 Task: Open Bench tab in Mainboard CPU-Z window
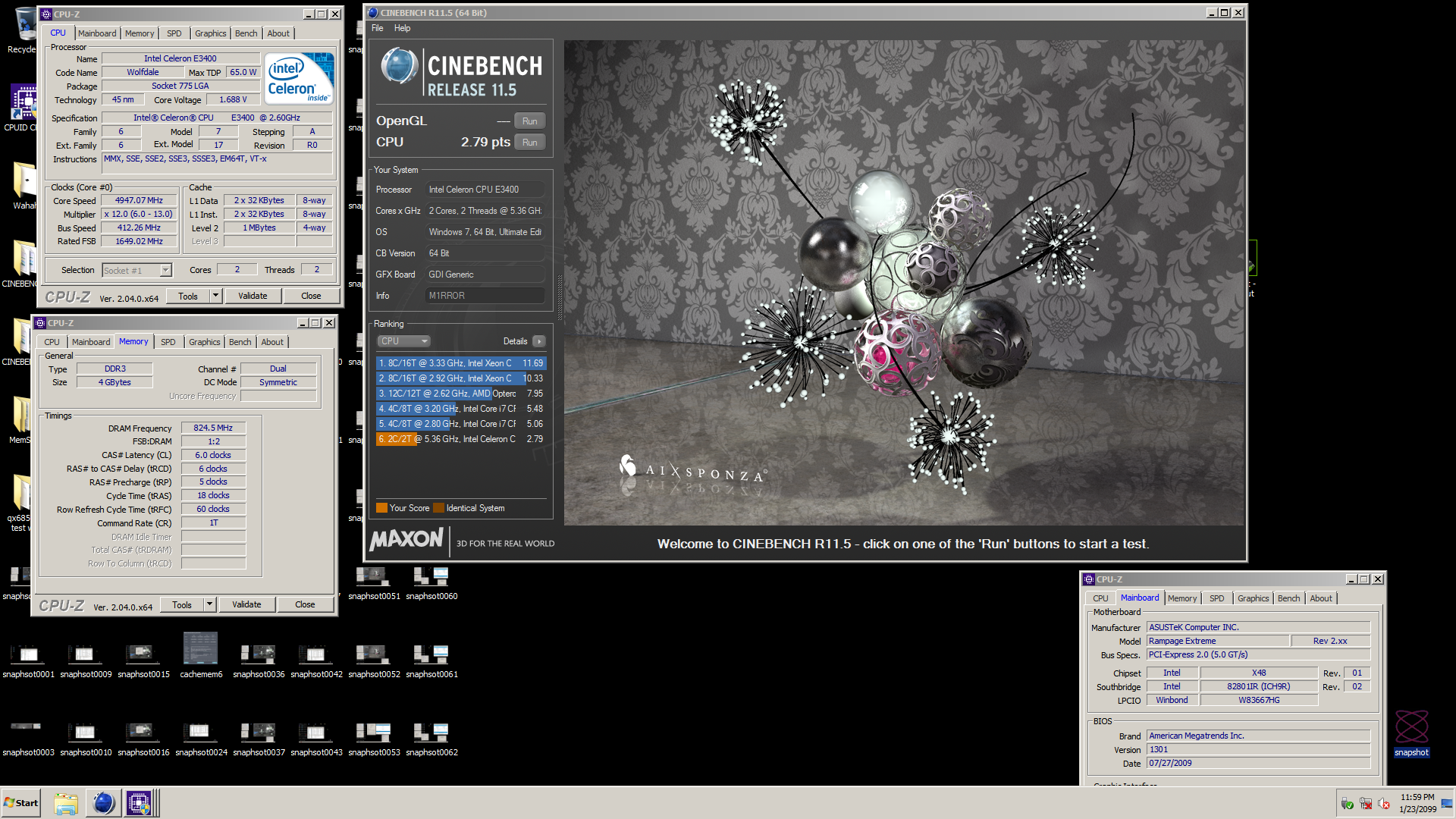point(1288,598)
